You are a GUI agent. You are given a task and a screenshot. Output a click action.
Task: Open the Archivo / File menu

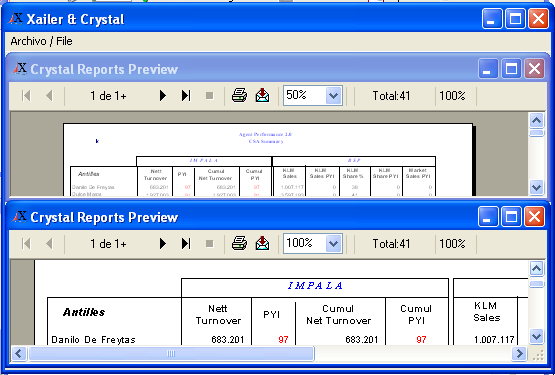pyautogui.click(x=41, y=41)
